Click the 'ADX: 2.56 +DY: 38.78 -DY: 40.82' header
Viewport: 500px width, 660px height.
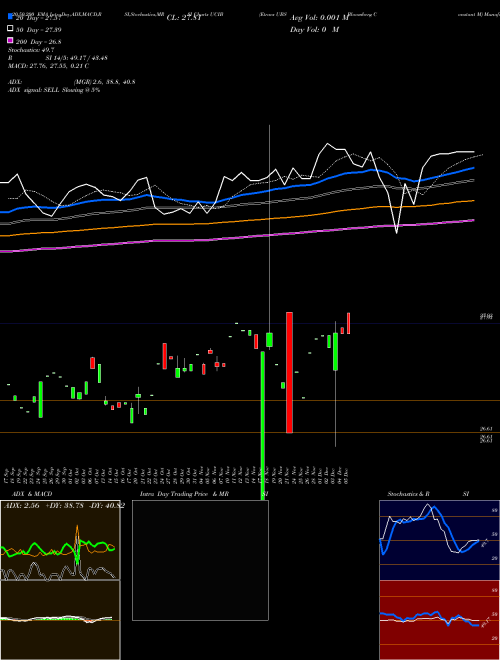[64, 506]
